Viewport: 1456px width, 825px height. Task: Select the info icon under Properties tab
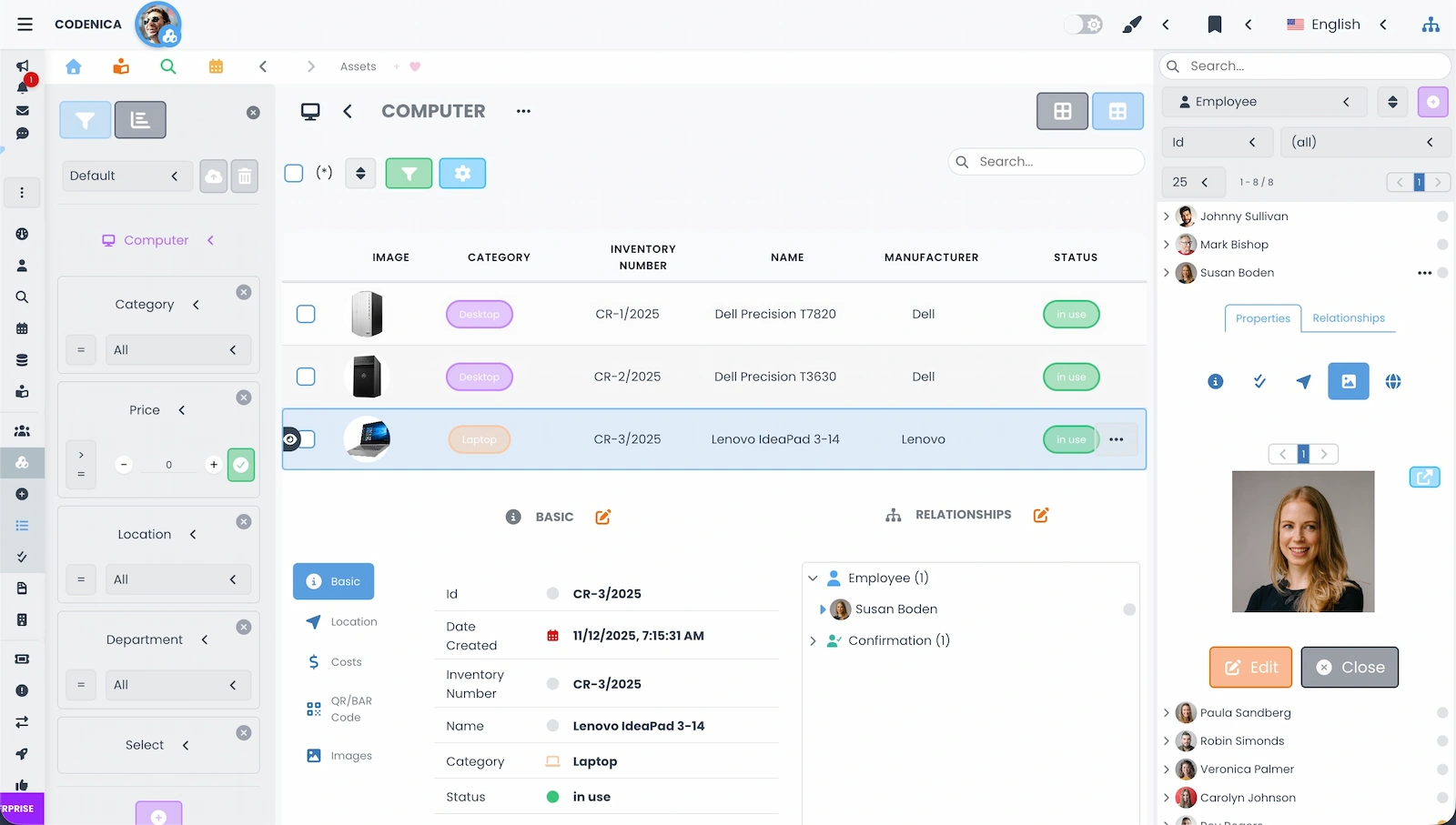1215,381
